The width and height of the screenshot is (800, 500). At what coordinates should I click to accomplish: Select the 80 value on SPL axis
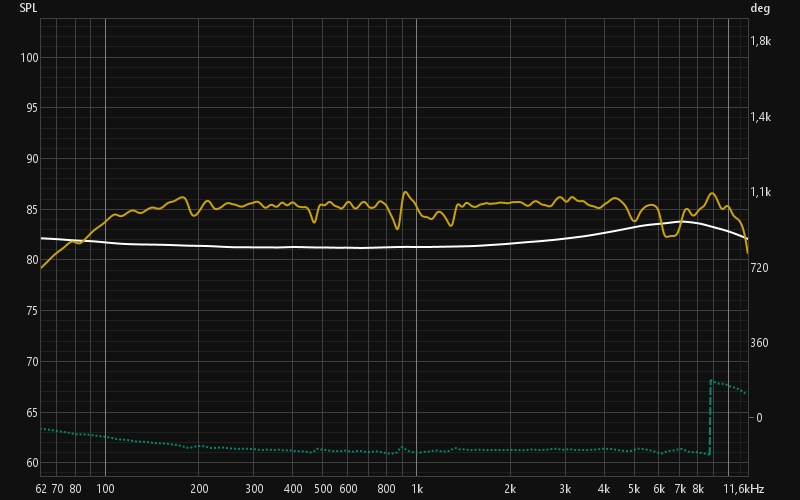coord(32,260)
